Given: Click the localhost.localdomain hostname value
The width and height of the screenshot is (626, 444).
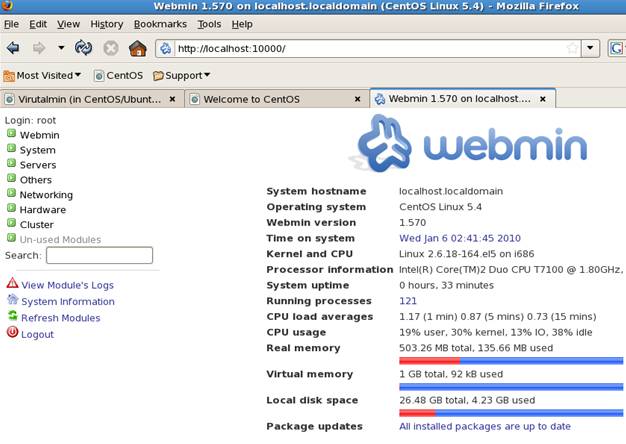Looking at the screenshot, I should 451,191.
